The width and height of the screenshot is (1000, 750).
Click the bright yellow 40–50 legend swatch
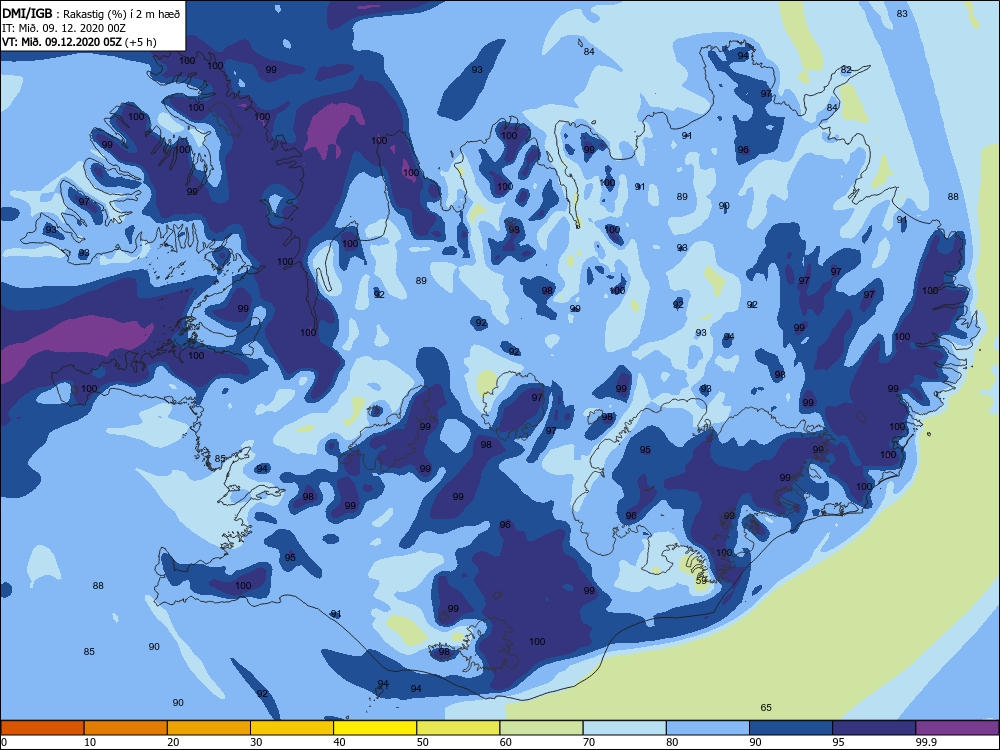375,728
